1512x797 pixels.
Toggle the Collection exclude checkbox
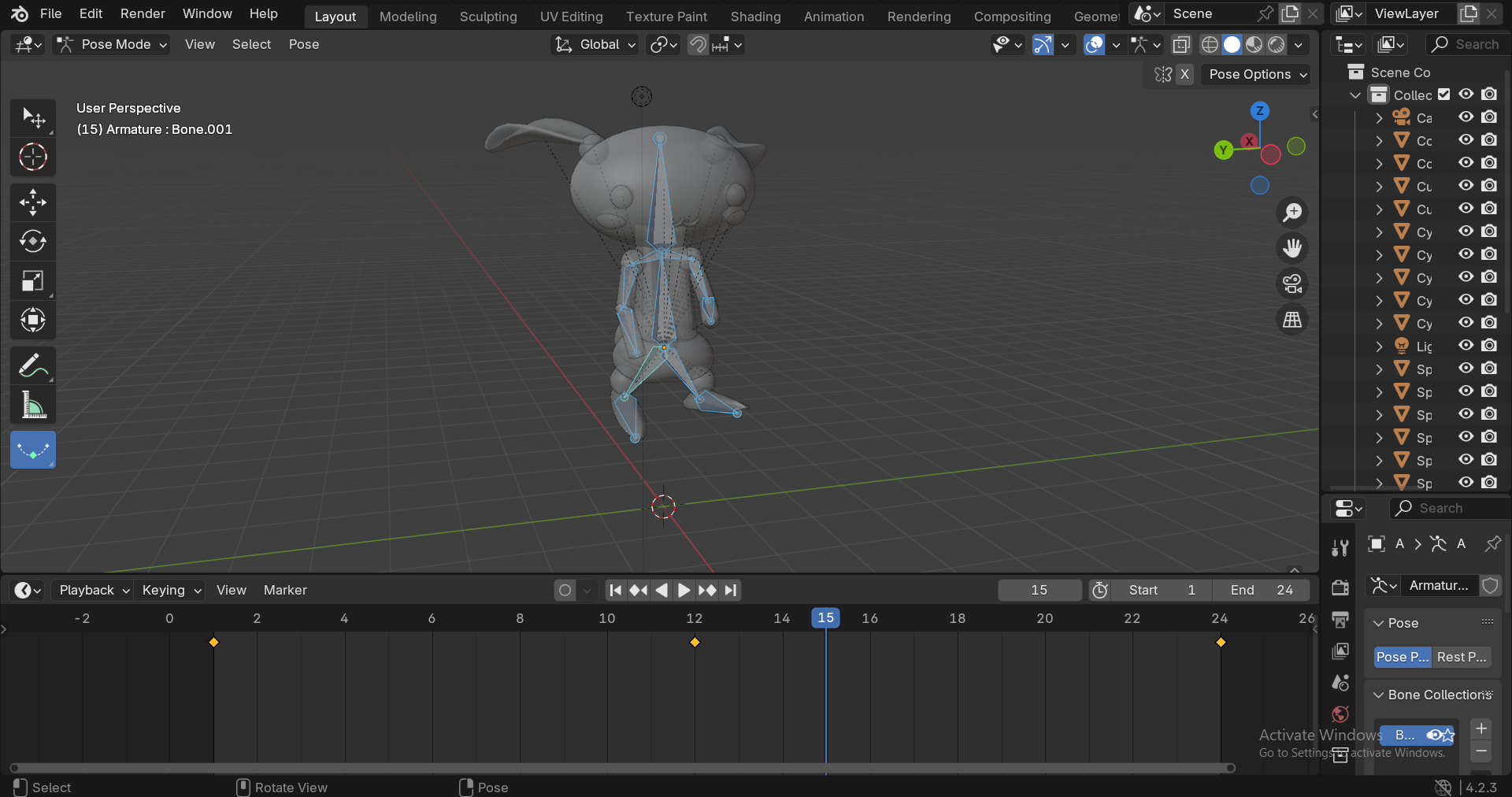point(1443,95)
